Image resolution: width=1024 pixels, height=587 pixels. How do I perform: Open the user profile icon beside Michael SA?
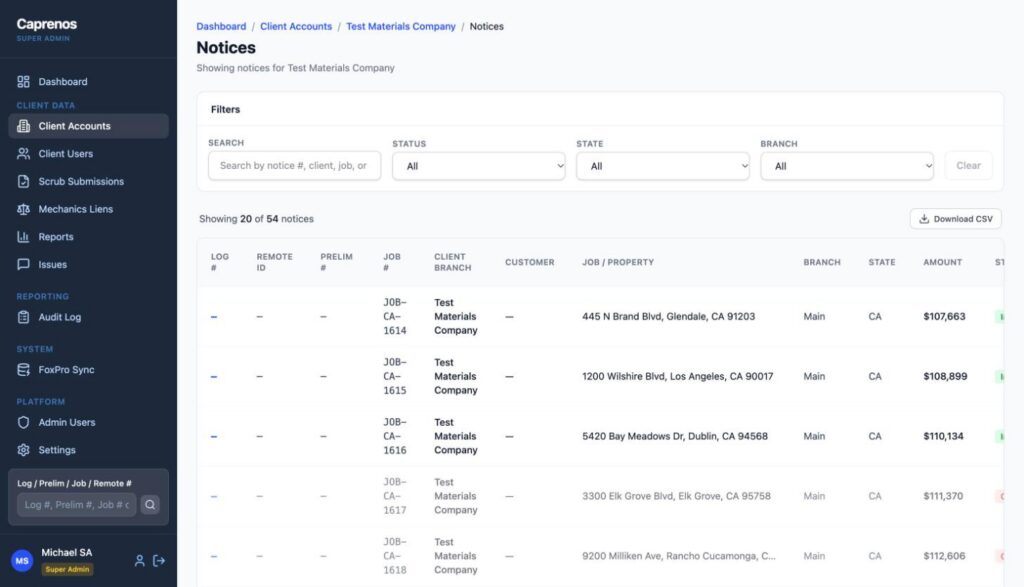[x=139, y=561]
